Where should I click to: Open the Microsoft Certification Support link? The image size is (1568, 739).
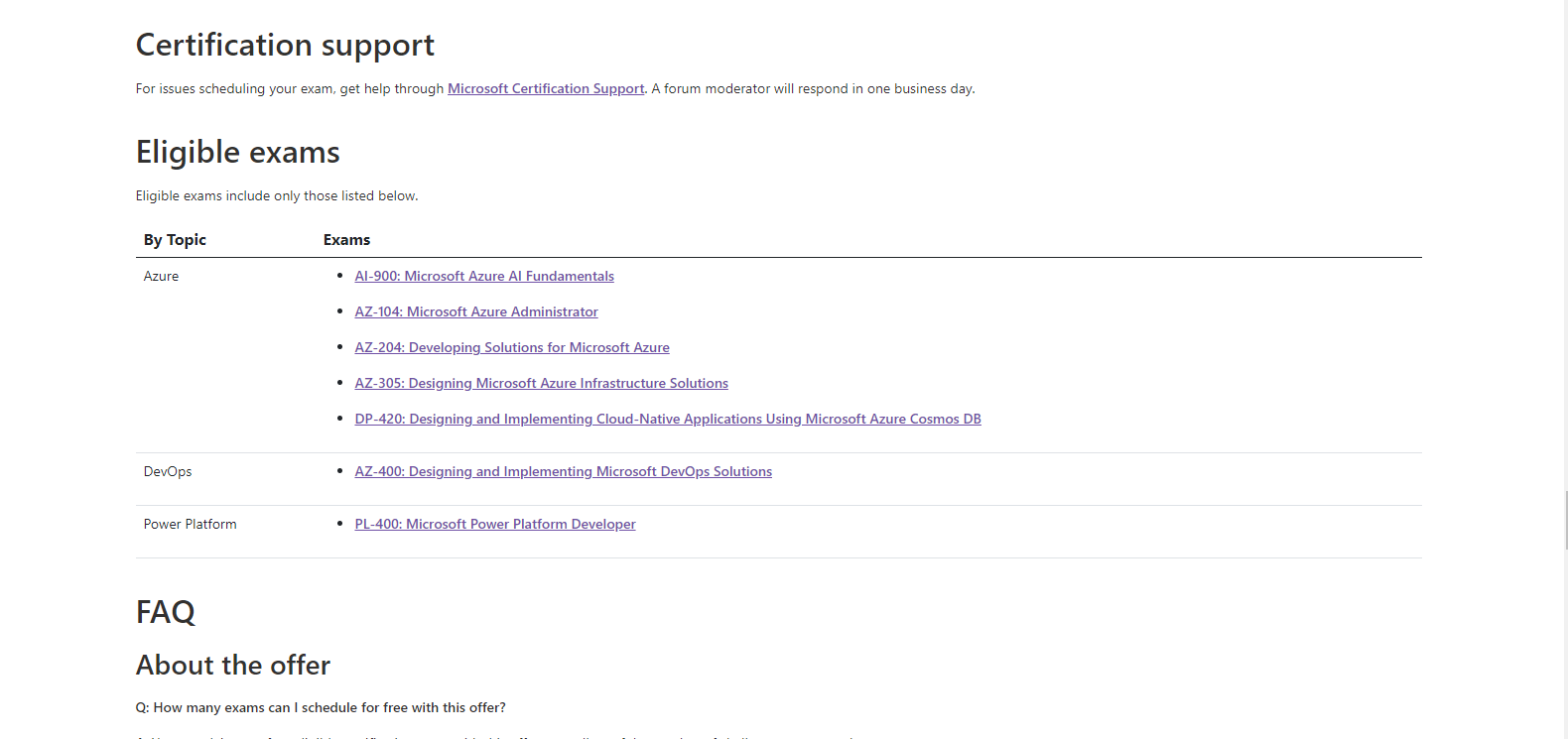[x=546, y=88]
